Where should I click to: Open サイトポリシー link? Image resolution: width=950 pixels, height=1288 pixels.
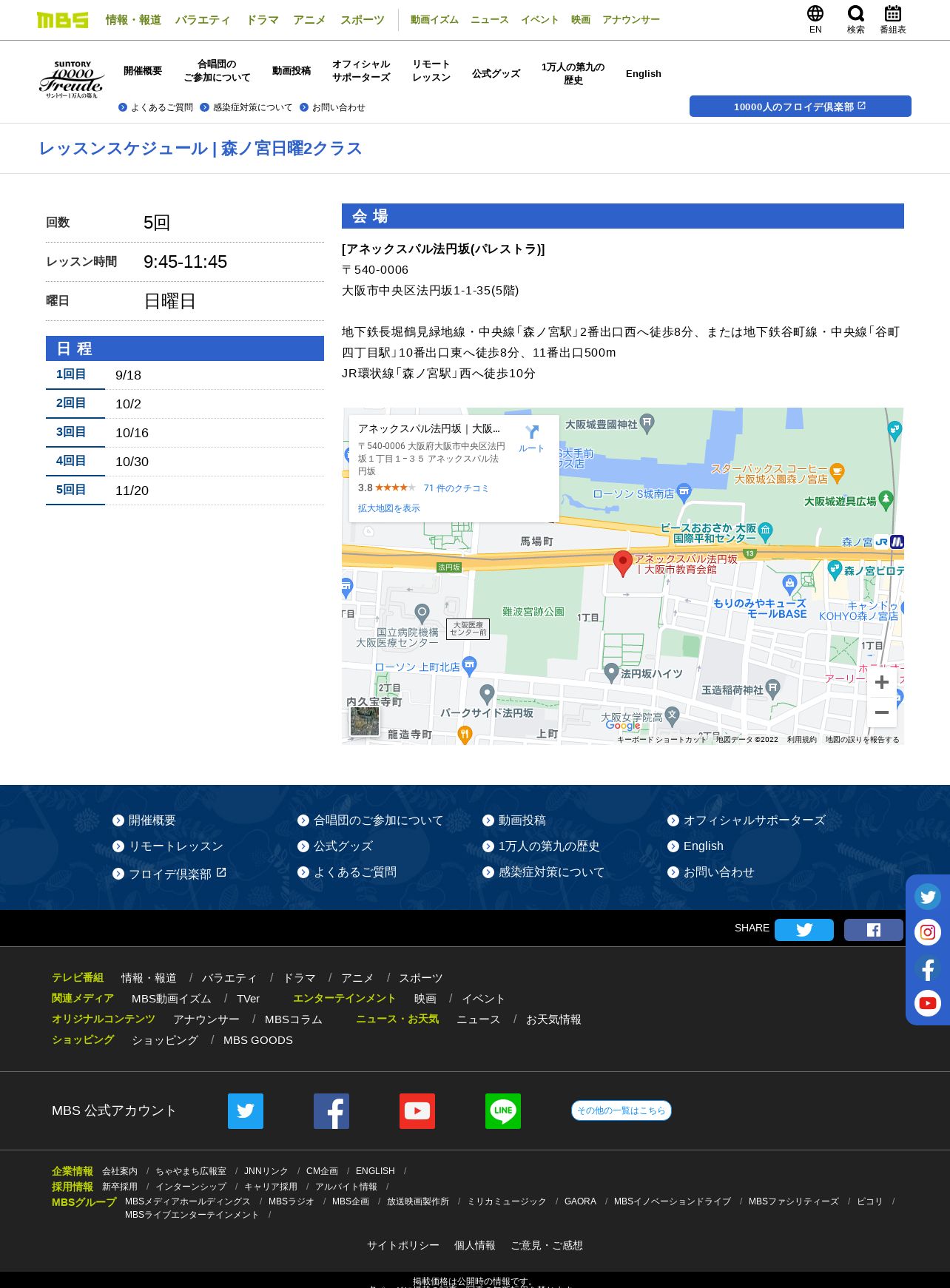[x=403, y=1246]
